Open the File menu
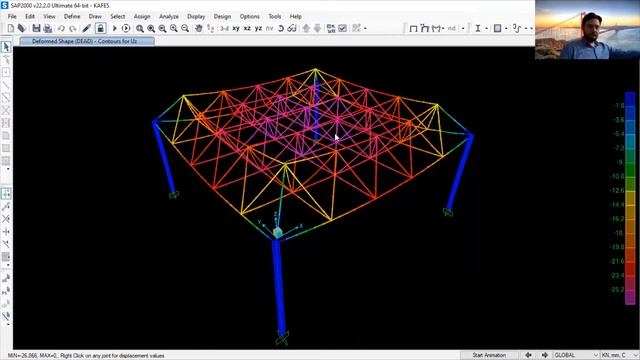 pos(12,16)
